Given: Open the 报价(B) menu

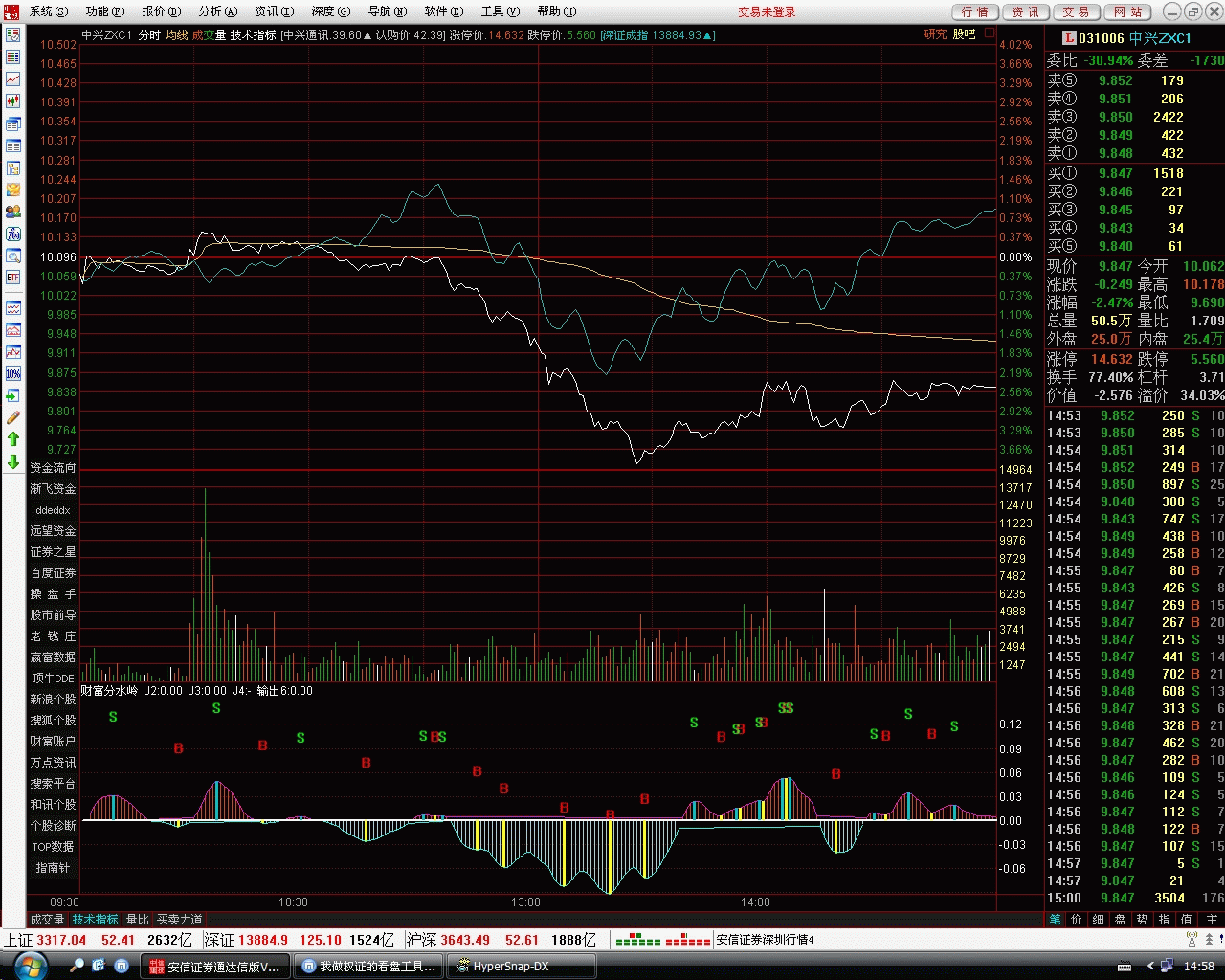Looking at the screenshot, I should 161,11.
